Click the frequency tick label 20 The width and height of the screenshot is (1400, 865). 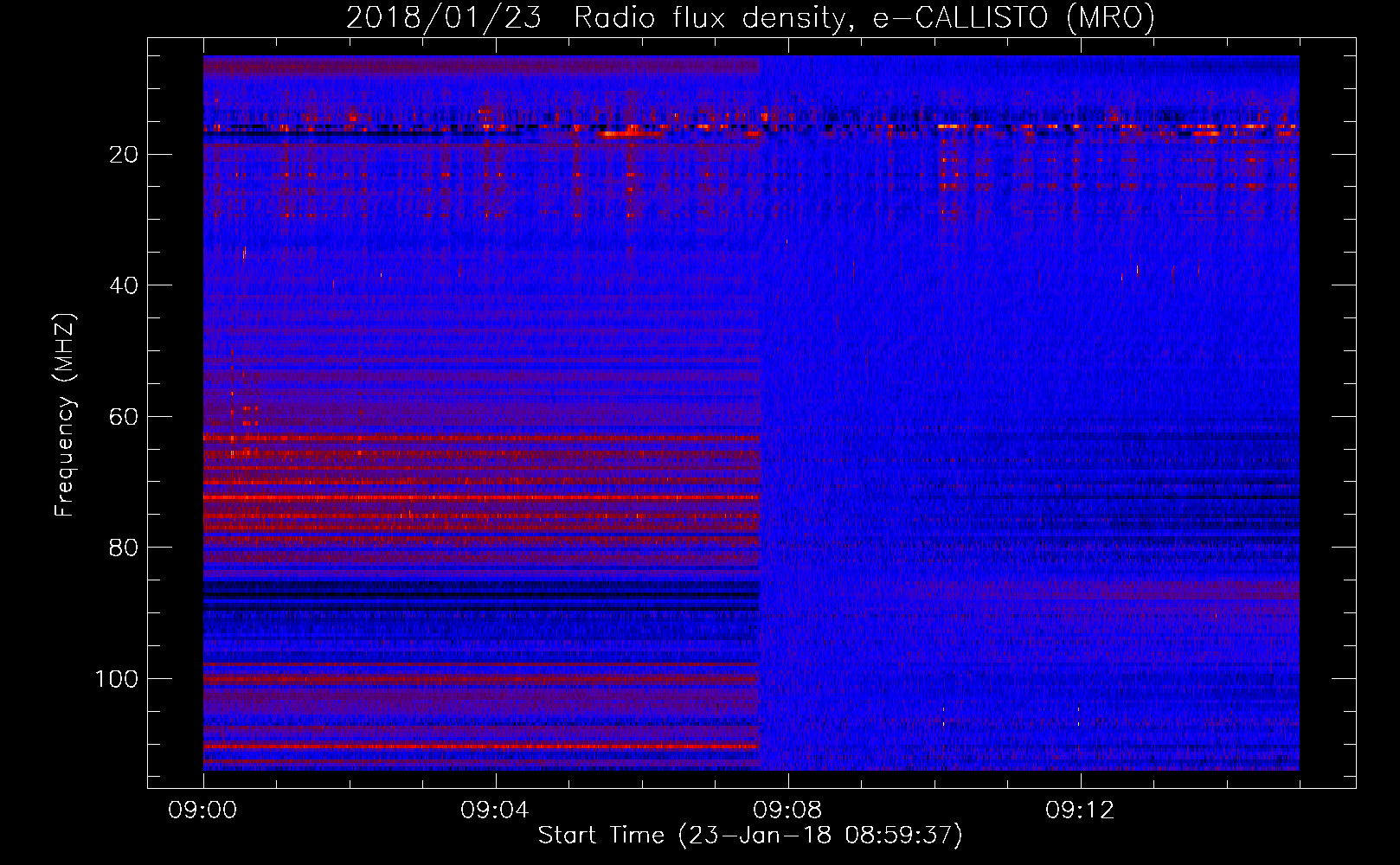(x=125, y=154)
